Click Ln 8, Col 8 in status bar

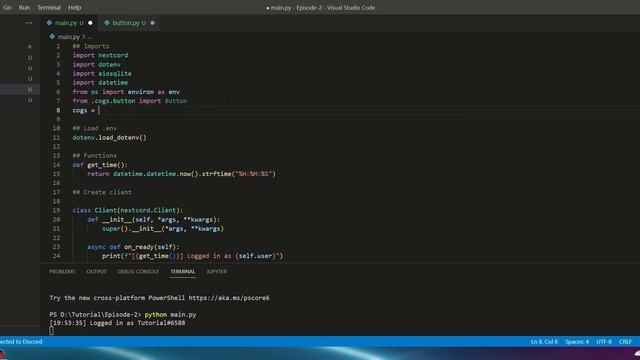[544, 342]
